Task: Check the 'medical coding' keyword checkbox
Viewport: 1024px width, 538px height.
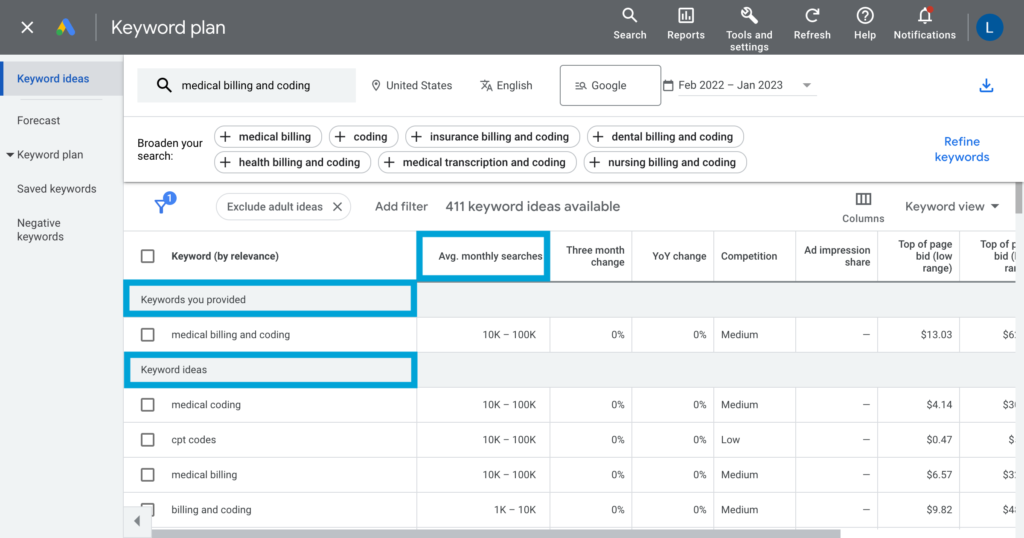Action: (x=148, y=405)
